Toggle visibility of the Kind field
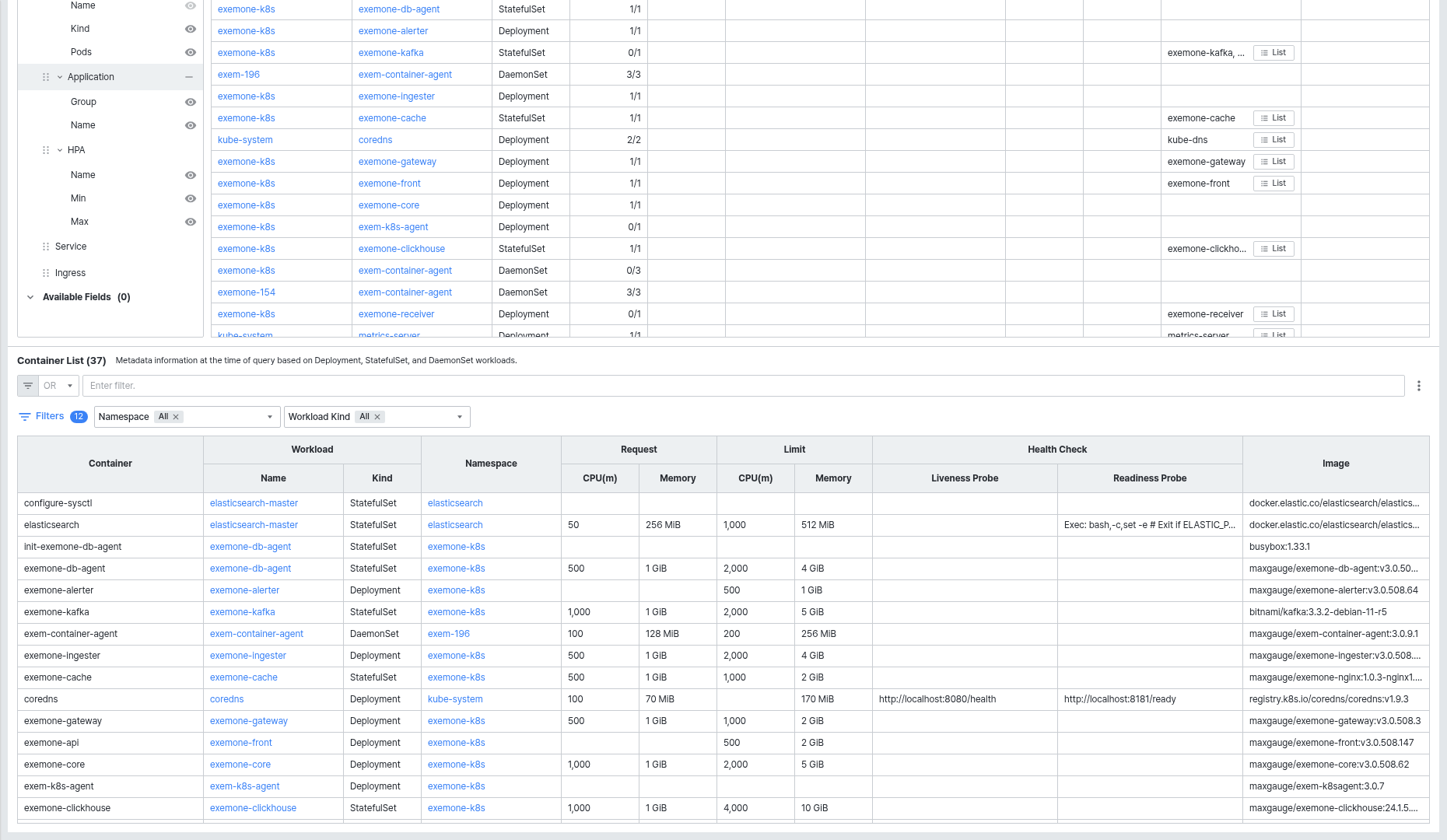The image size is (1447, 840). point(191,29)
